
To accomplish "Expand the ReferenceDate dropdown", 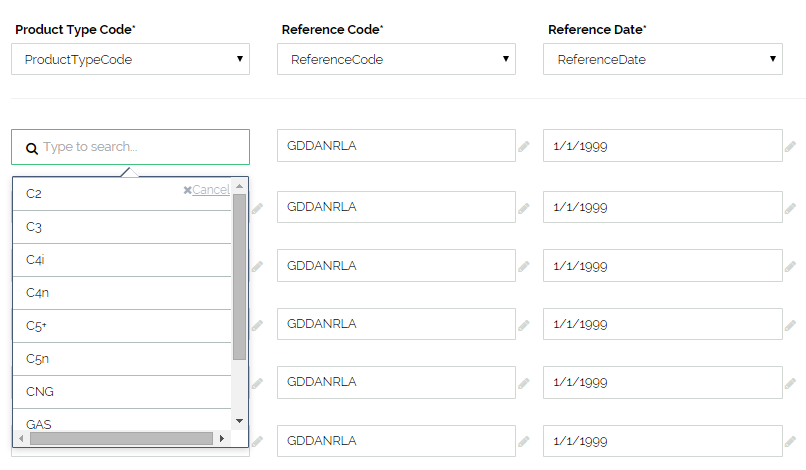I will [663, 59].
